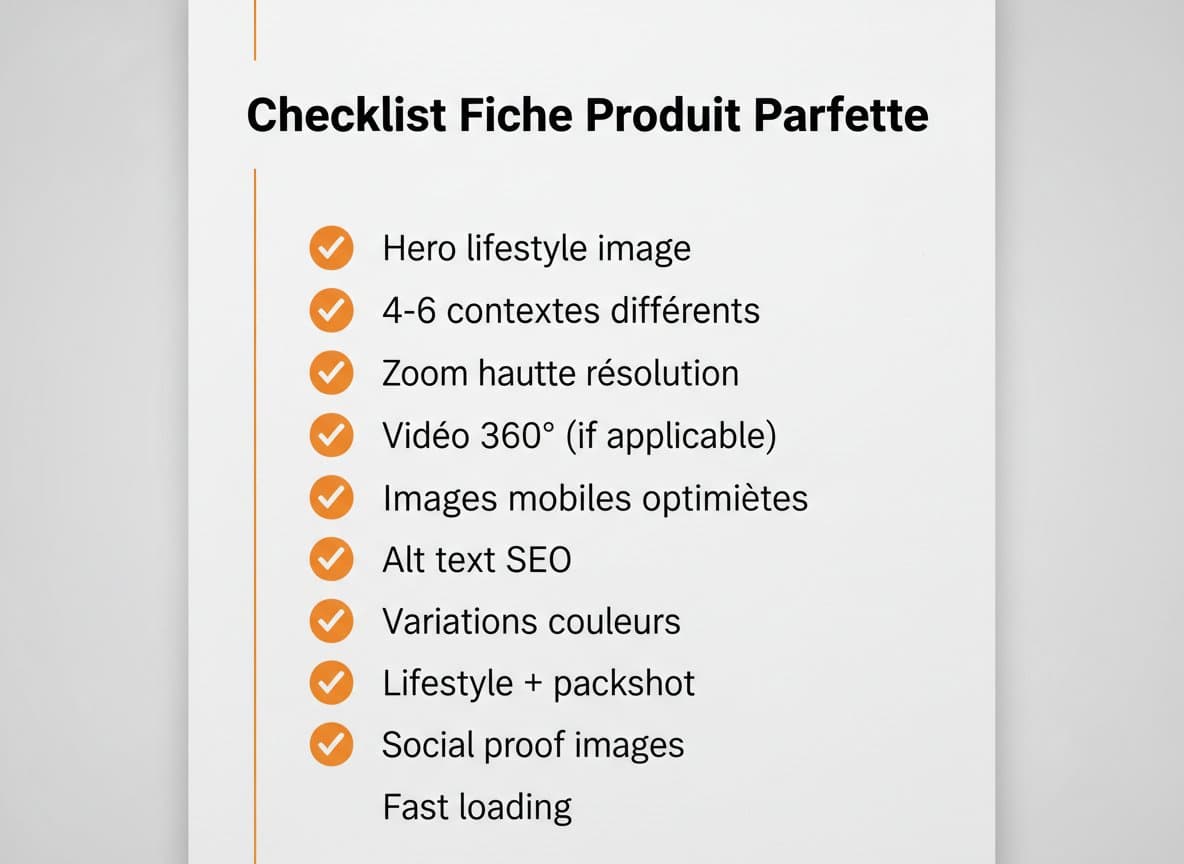Select the 4-6 contextes différents item text
Viewport: 1184px width, 864px height.
[x=570, y=311]
